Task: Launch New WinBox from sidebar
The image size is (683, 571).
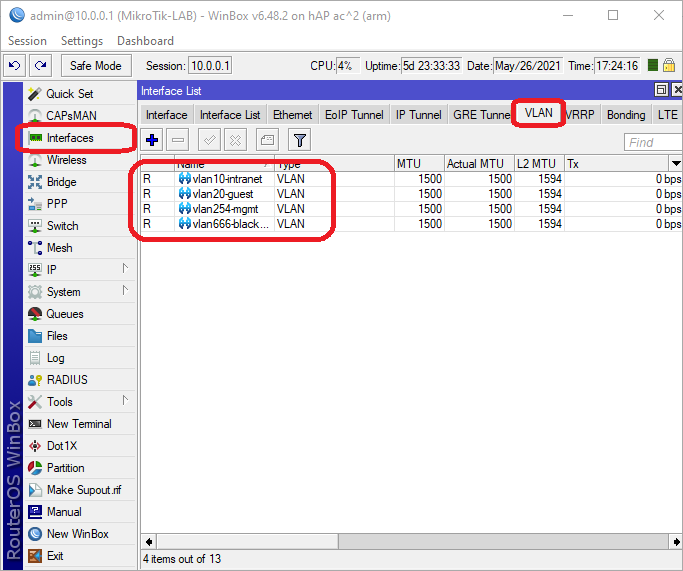Action: [80, 534]
